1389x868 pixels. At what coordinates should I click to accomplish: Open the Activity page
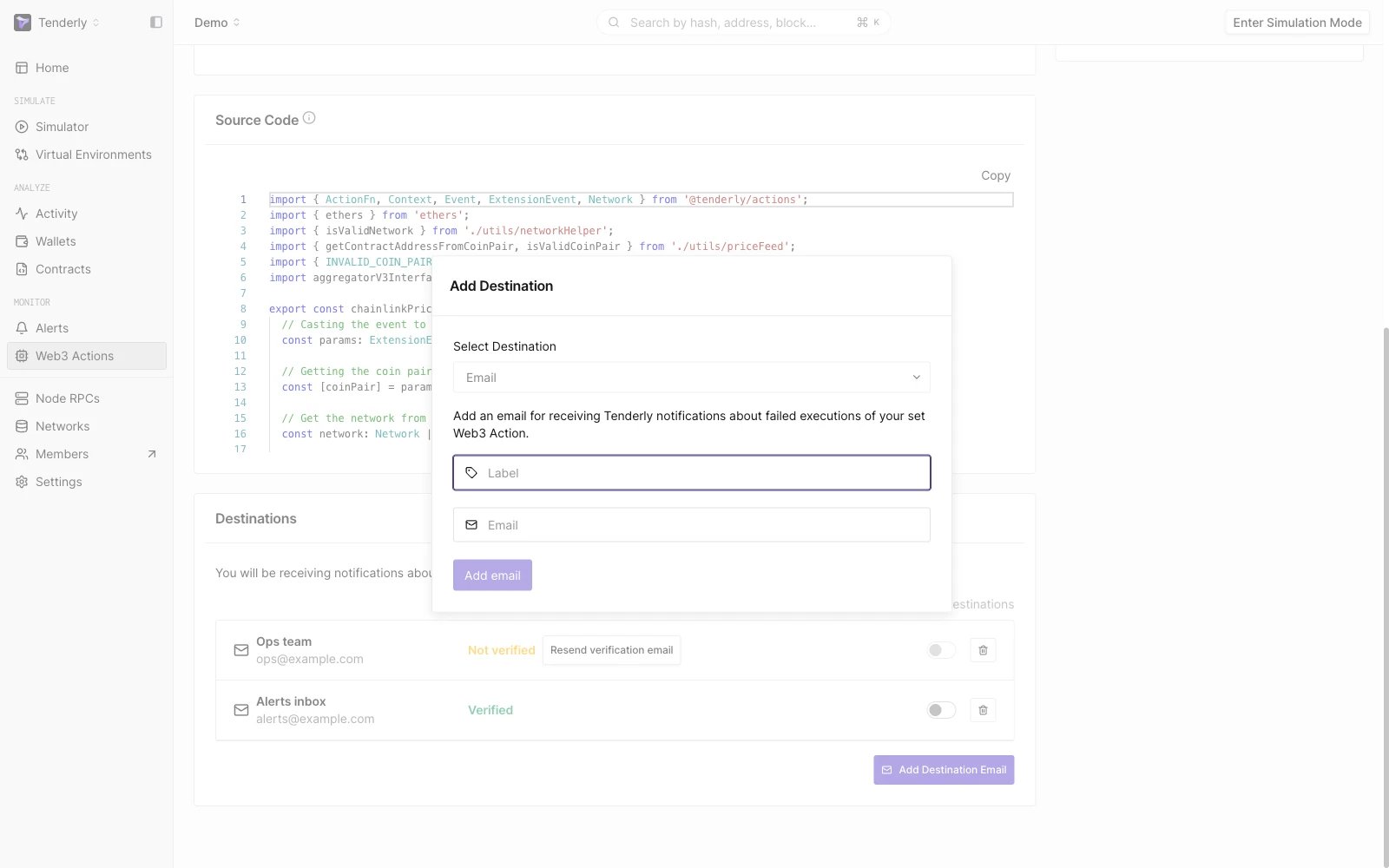(x=87, y=214)
